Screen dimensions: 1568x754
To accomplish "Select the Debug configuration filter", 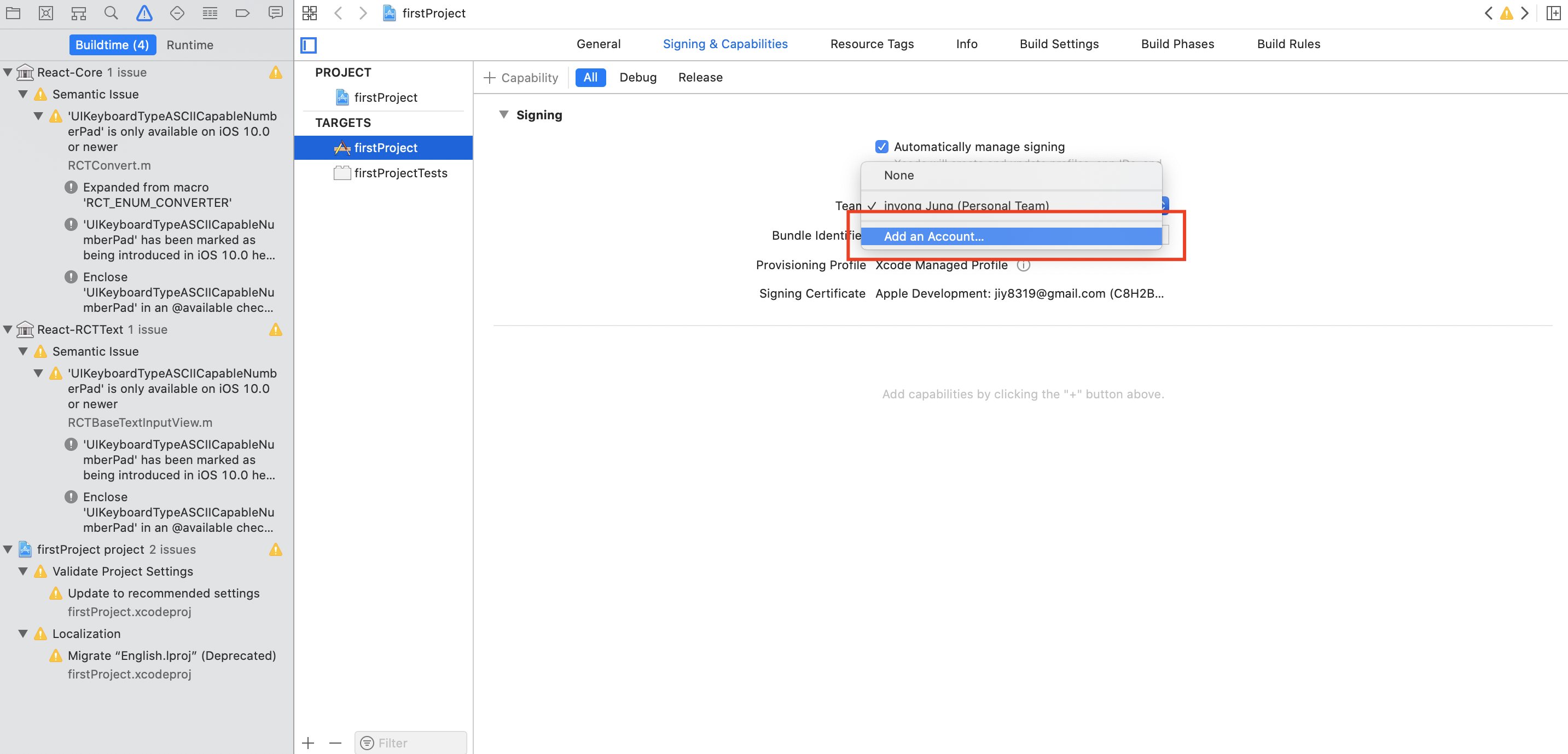I will 637,77.
